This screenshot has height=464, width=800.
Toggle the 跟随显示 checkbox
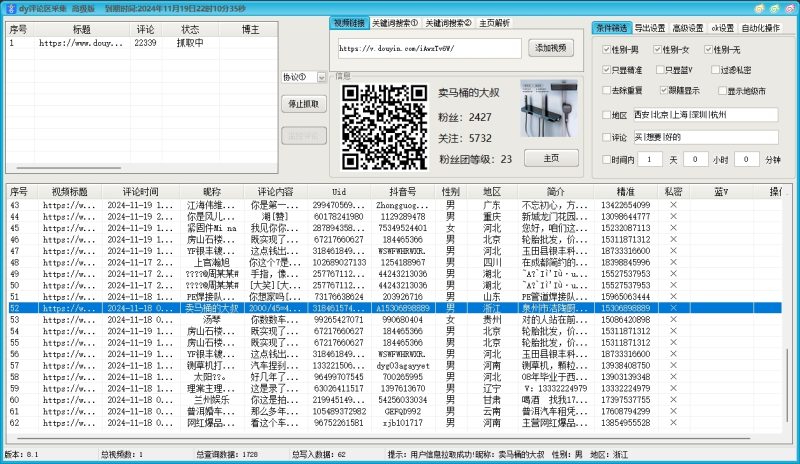tap(663, 90)
